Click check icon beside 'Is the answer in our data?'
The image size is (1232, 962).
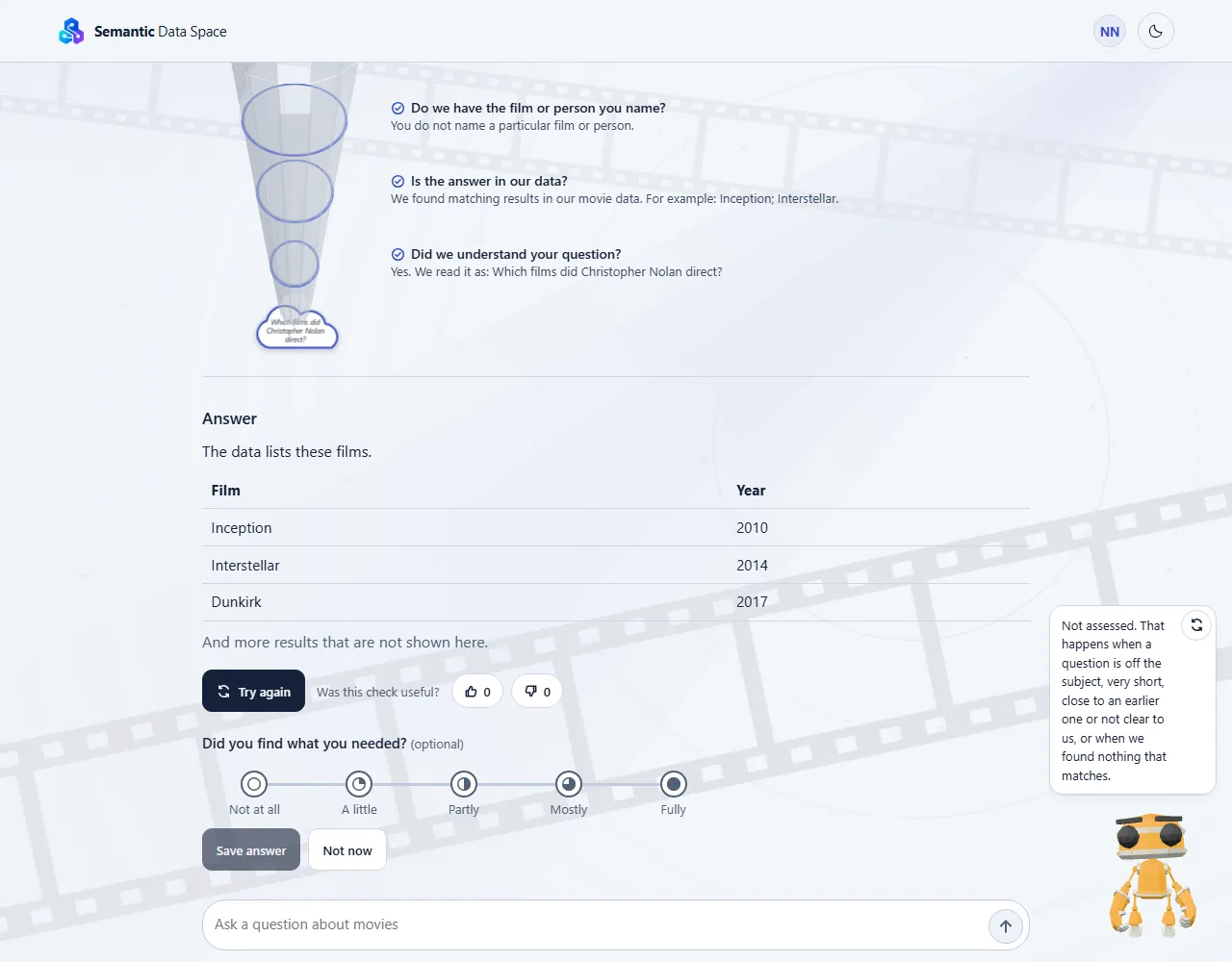(x=398, y=181)
